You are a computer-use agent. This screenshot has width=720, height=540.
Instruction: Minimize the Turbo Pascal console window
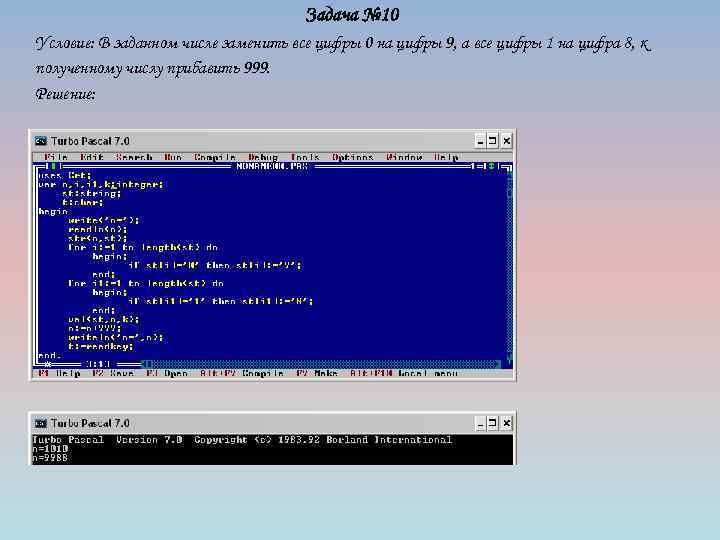point(480,423)
